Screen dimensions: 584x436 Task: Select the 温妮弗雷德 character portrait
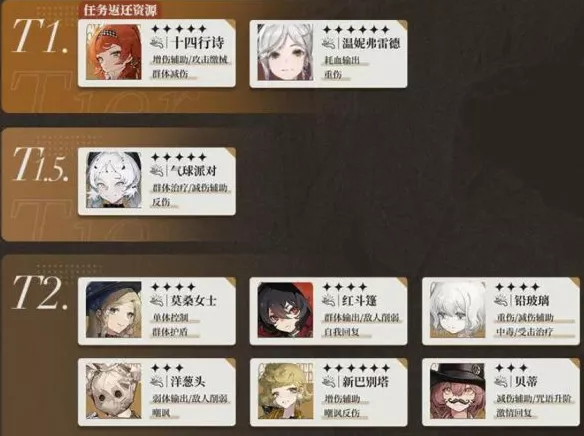(x=285, y=52)
